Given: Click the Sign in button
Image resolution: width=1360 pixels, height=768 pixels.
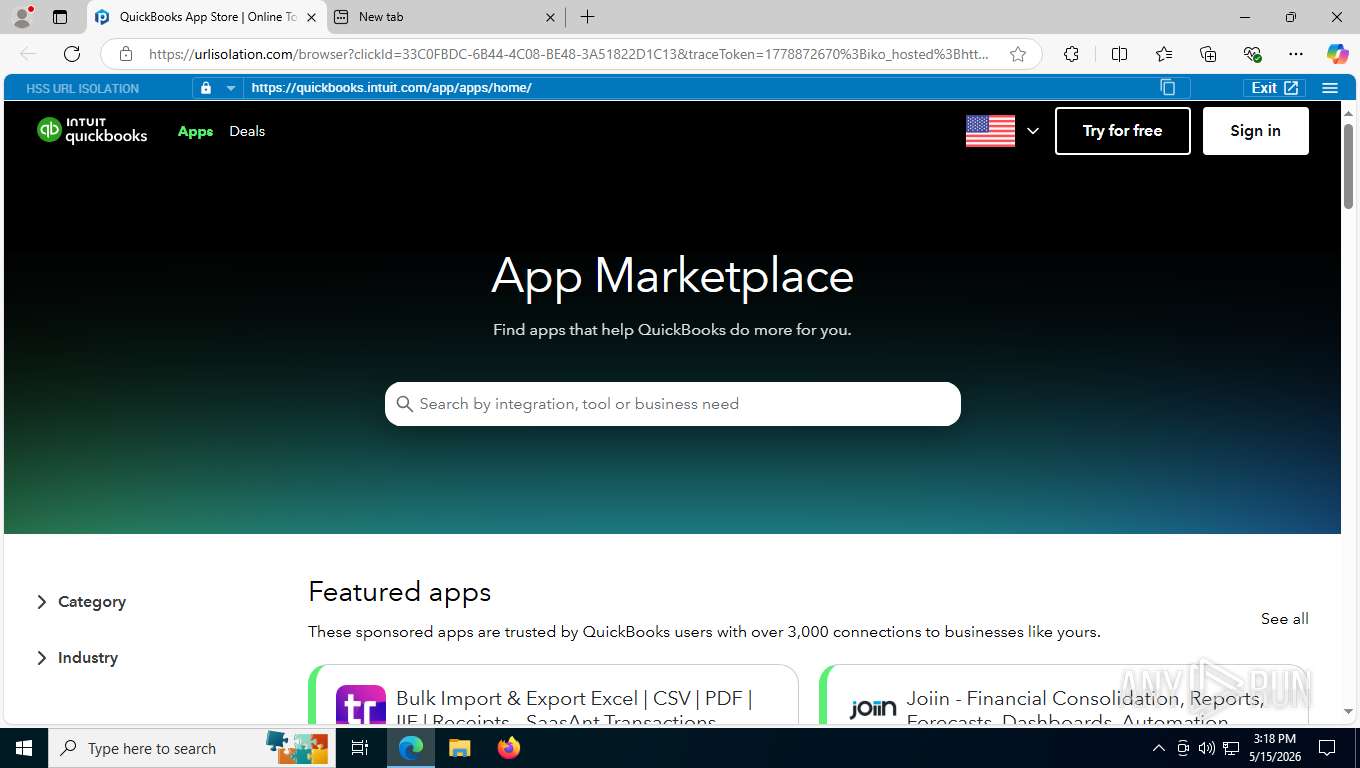Looking at the screenshot, I should (1255, 131).
